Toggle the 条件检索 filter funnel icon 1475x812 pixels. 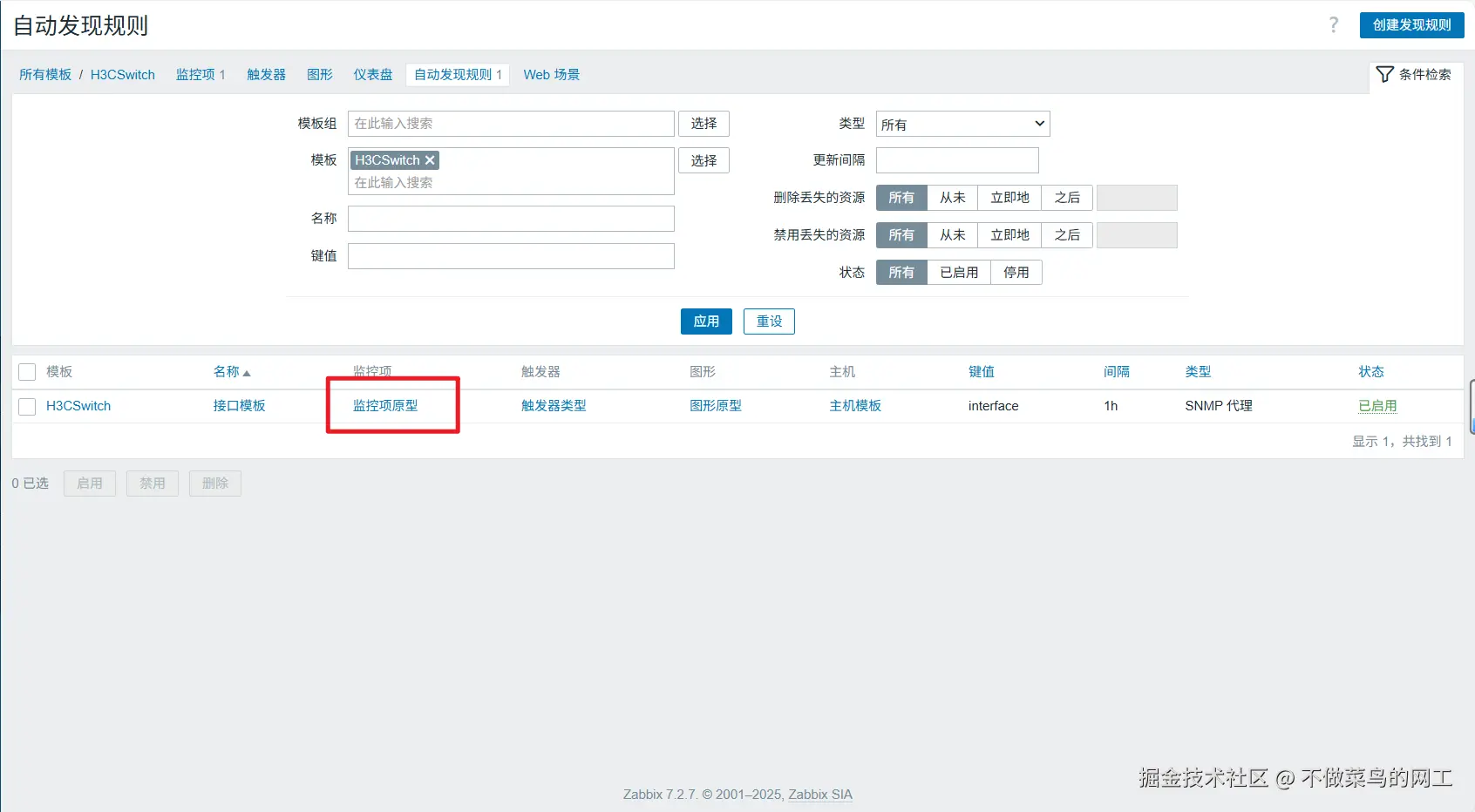(x=1384, y=74)
